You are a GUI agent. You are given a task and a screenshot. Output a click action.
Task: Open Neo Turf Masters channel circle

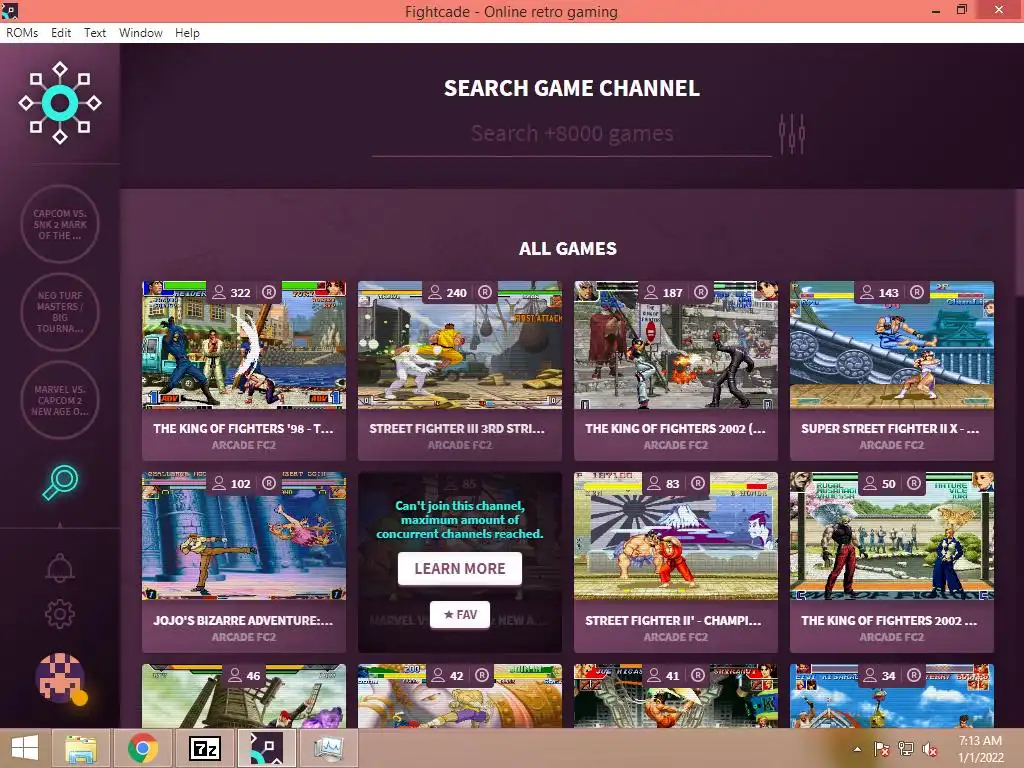[60, 312]
